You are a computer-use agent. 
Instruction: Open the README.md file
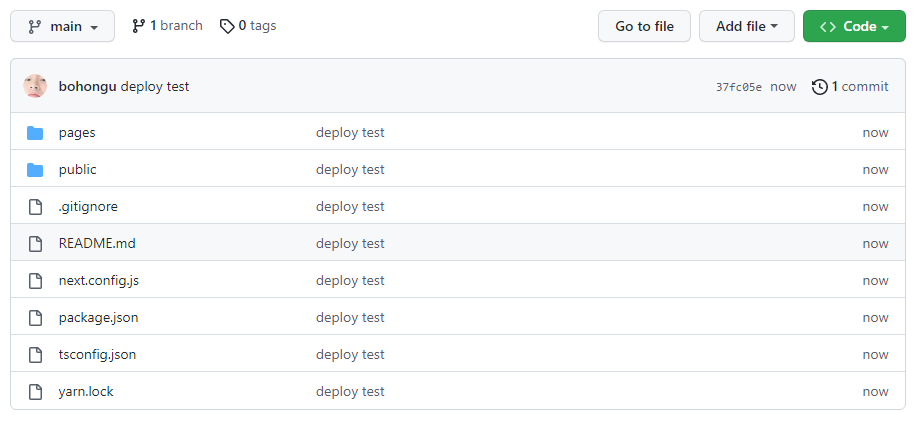click(x=97, y=244)
